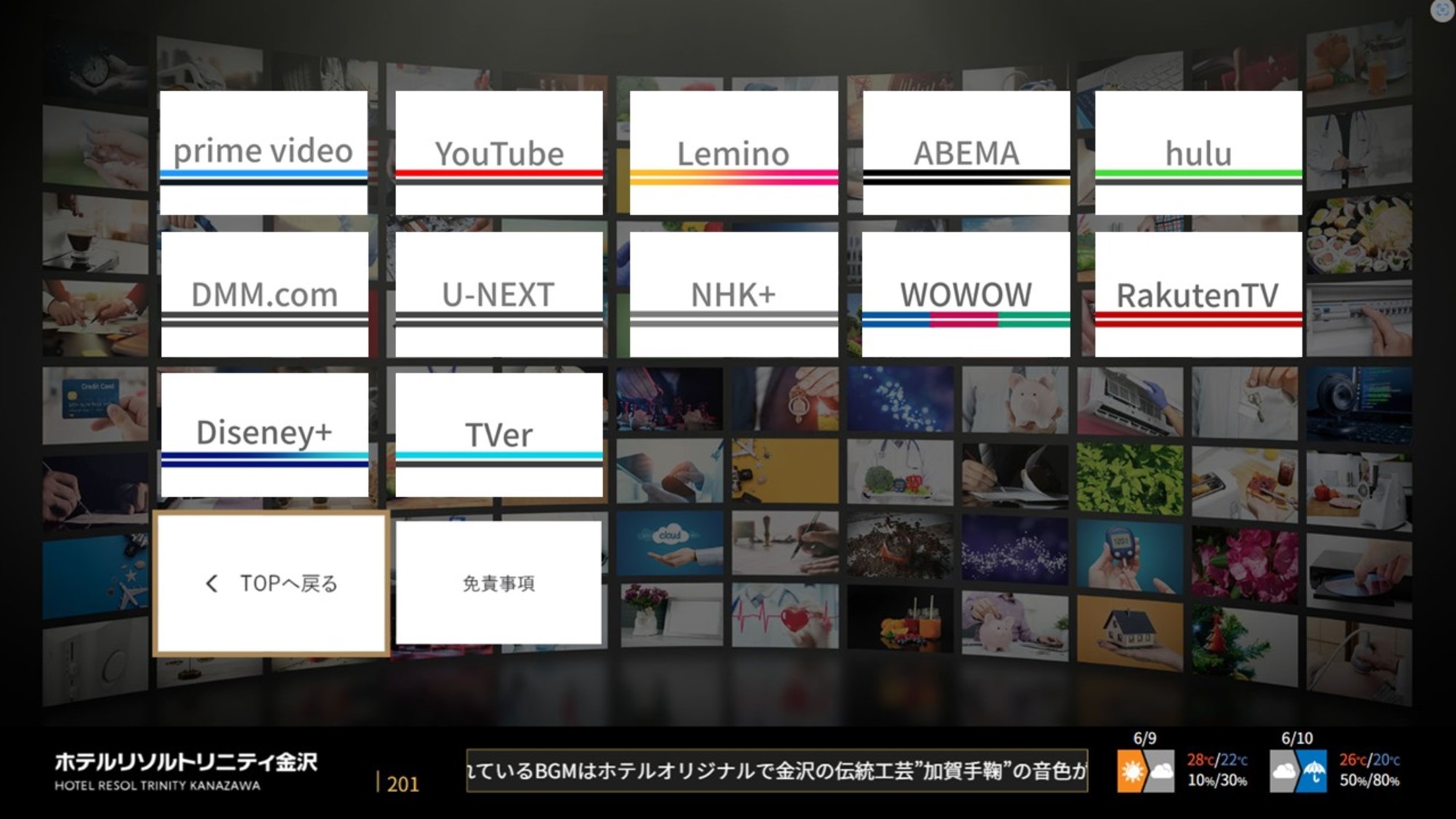This screenshot has width=1456, height=819.
Task: Click the rainy umbrella icon for 6/10
Action: click(x=1313, y=772)
